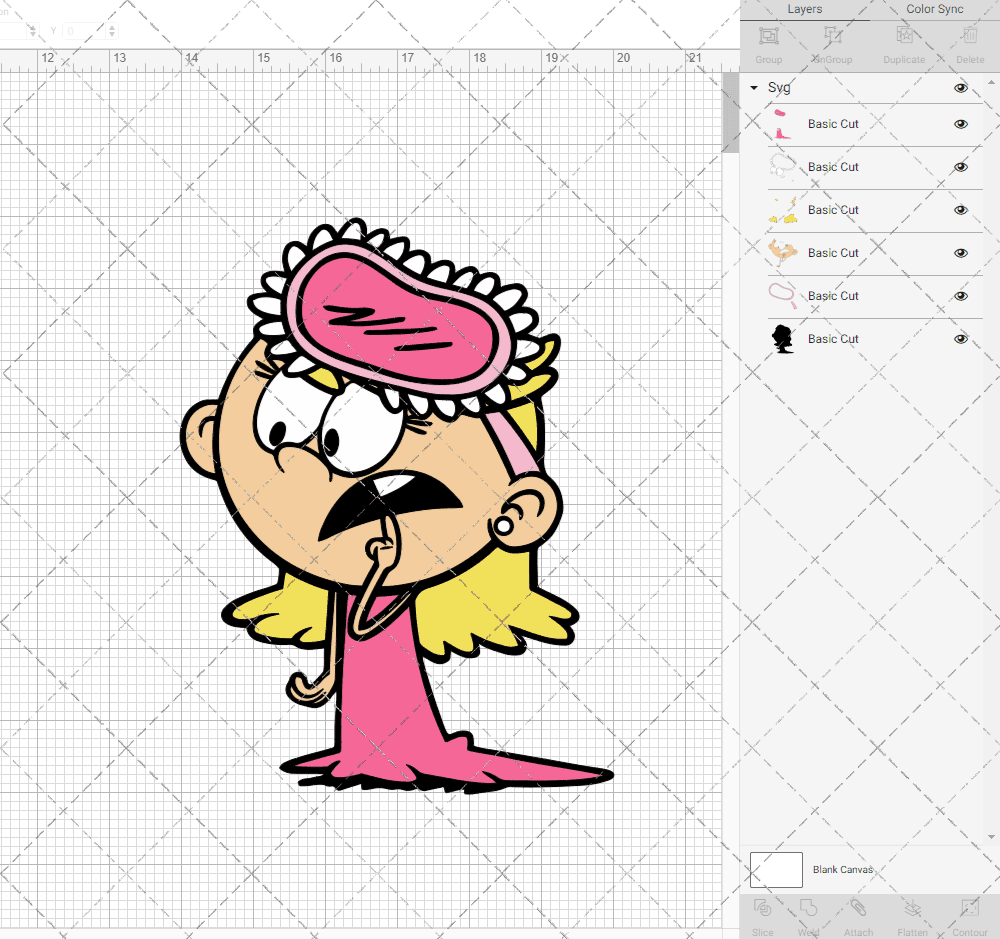Select the Svg group name
The height and width of the screenshot is (939, 1000).
(779, 87)
